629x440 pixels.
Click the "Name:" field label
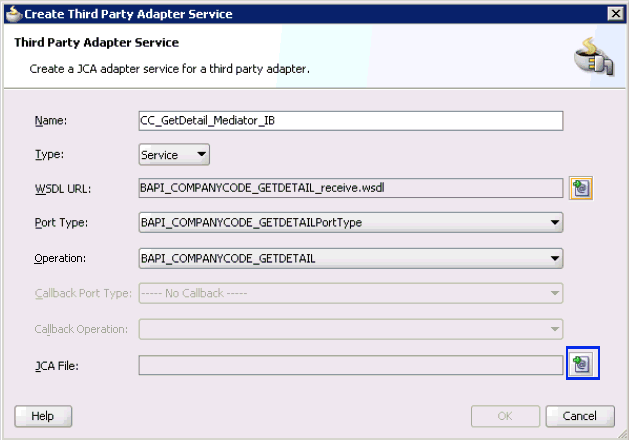(50, 121)
